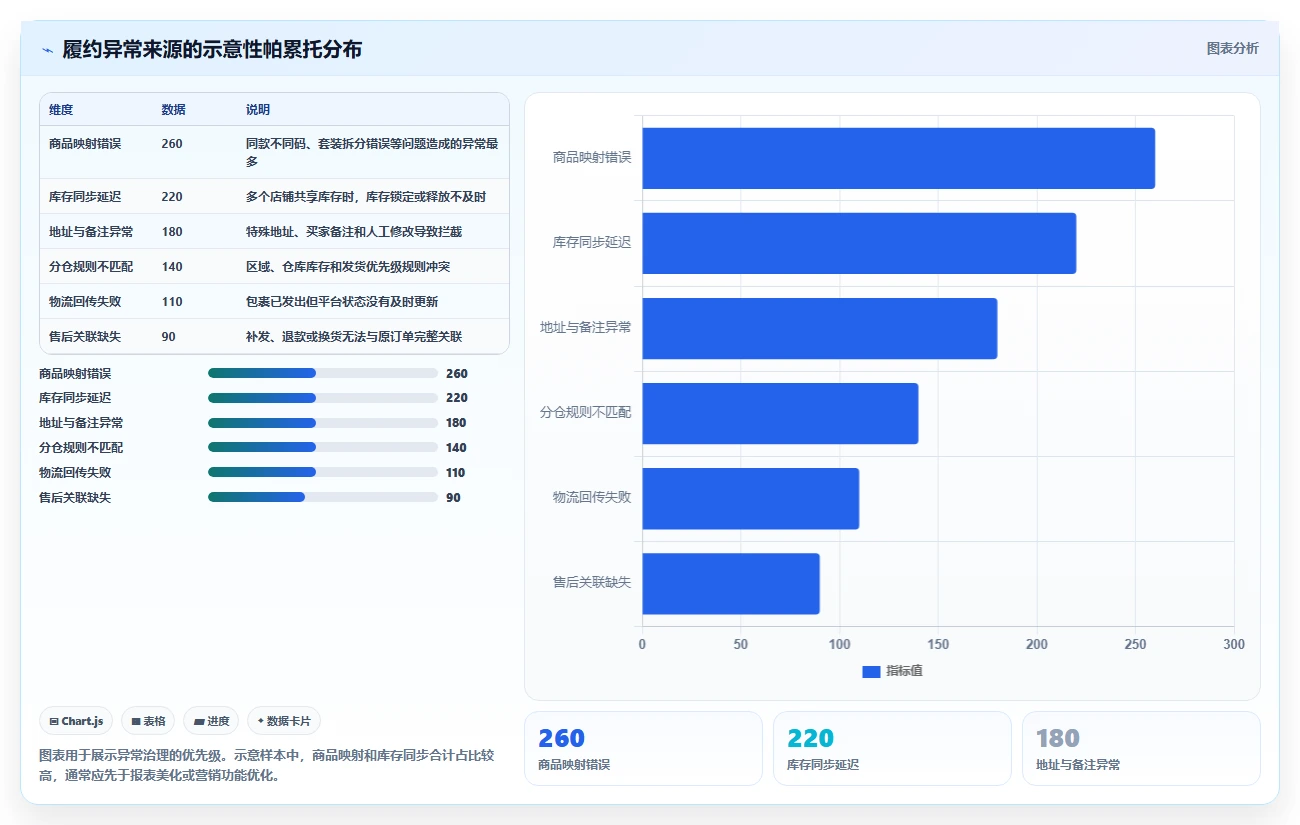Click table cell 物流回传失败

coord(85,302)
